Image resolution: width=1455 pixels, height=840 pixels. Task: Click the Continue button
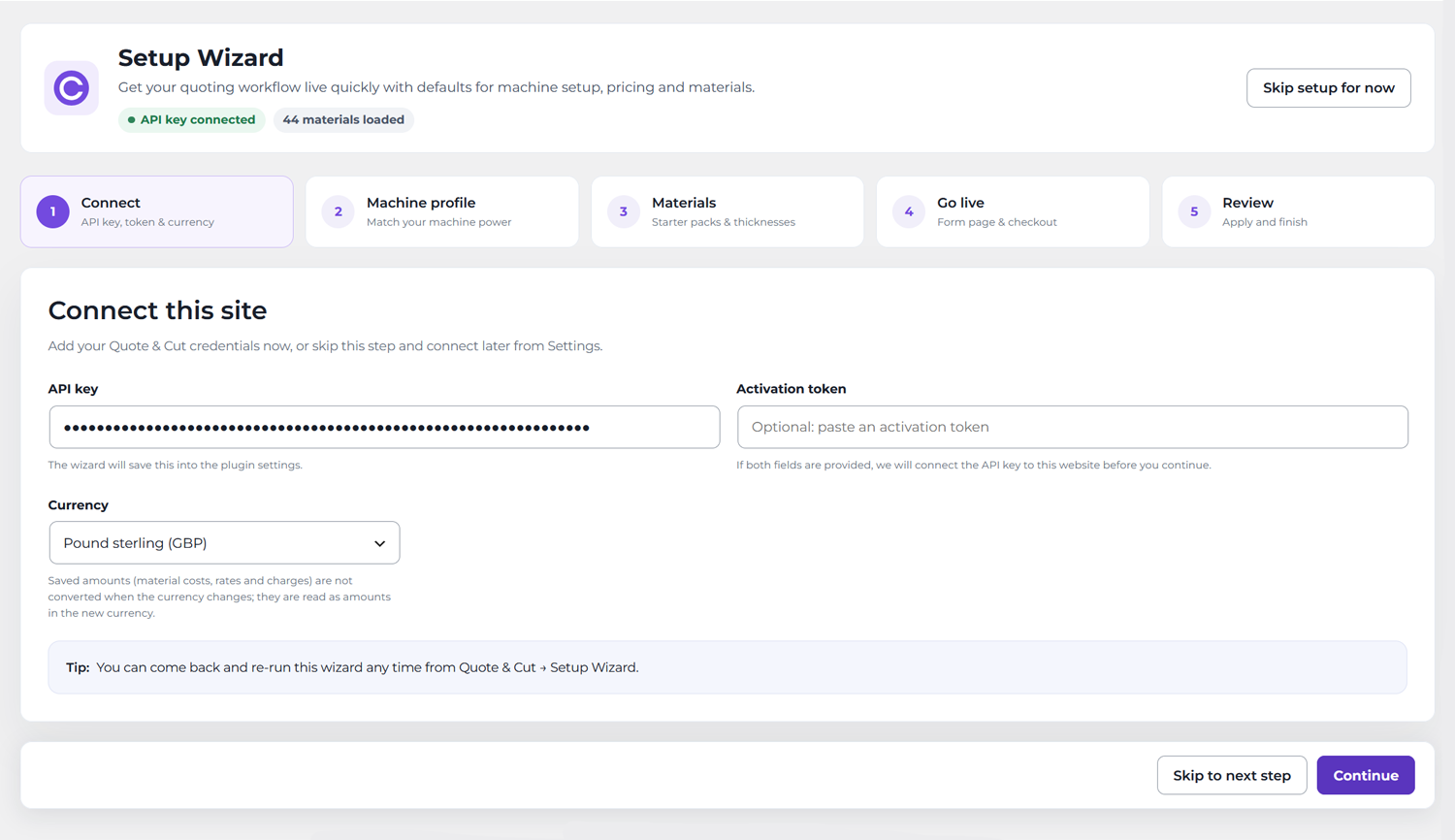pos(1366,775)
